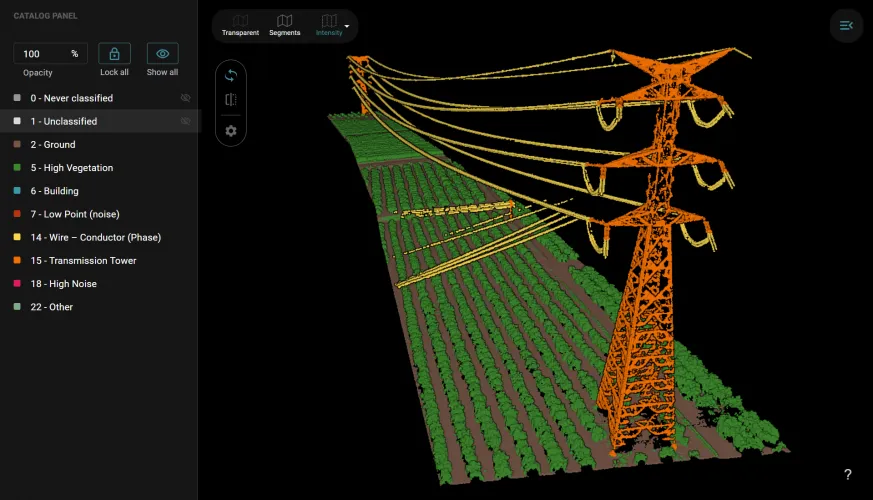
Task: Select 15 - Transmission Tower class
Action: pyautogui.click(x=83, y=260)
